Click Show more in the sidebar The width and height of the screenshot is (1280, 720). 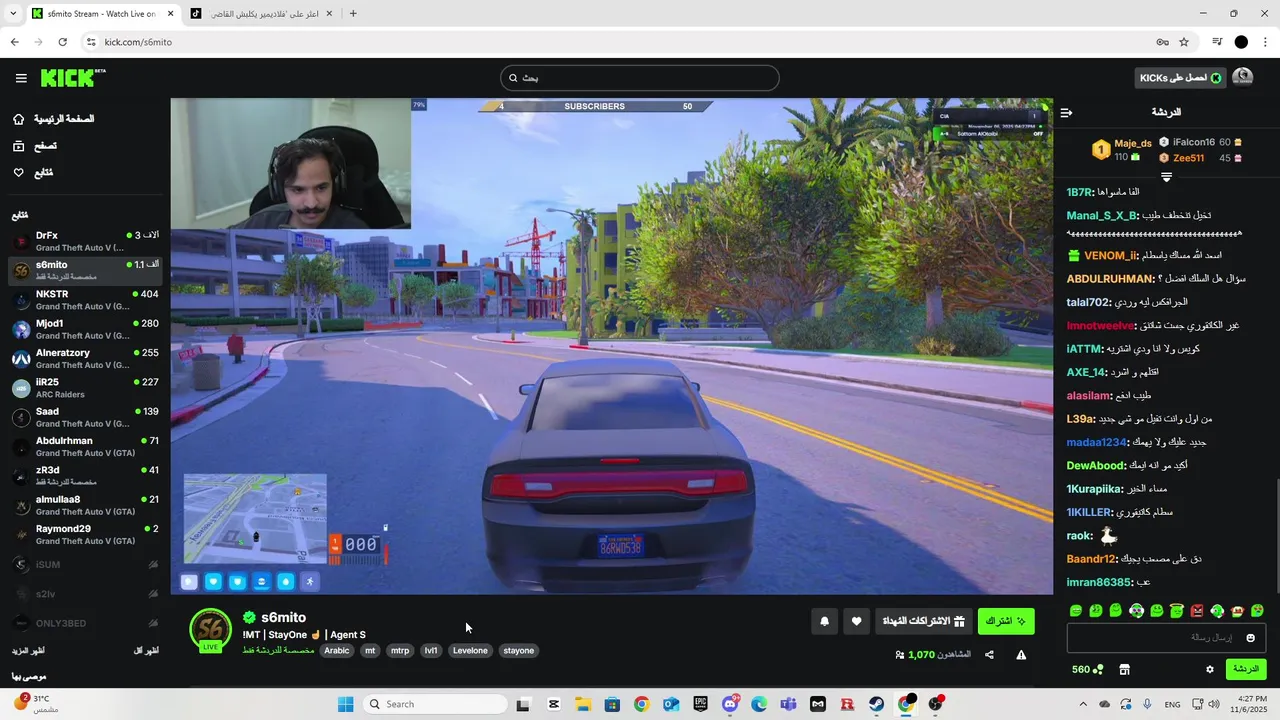pyautogui.click(x=29, y=651)
